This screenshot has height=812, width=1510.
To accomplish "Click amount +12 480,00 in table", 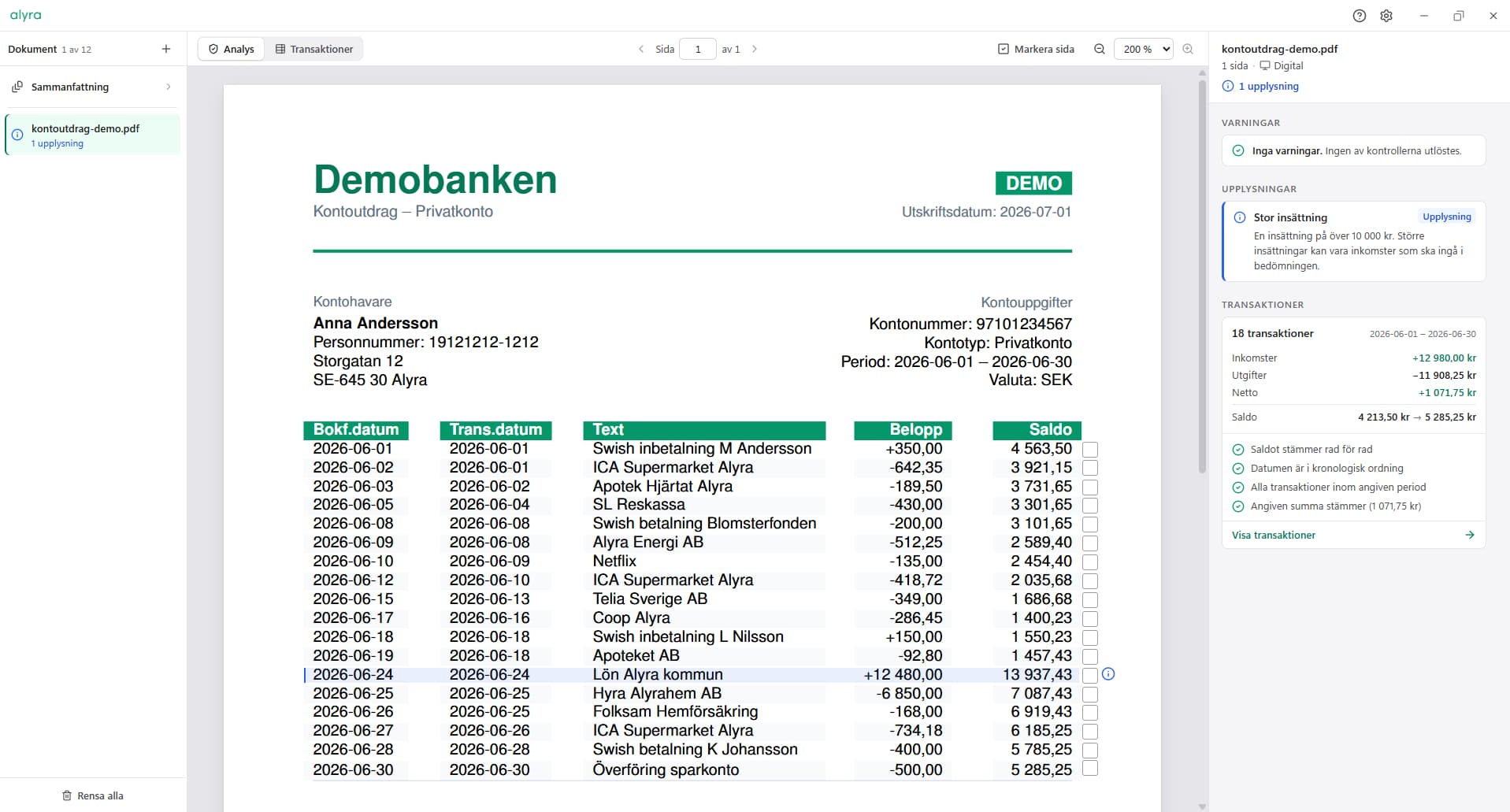I will click(903, 675).
